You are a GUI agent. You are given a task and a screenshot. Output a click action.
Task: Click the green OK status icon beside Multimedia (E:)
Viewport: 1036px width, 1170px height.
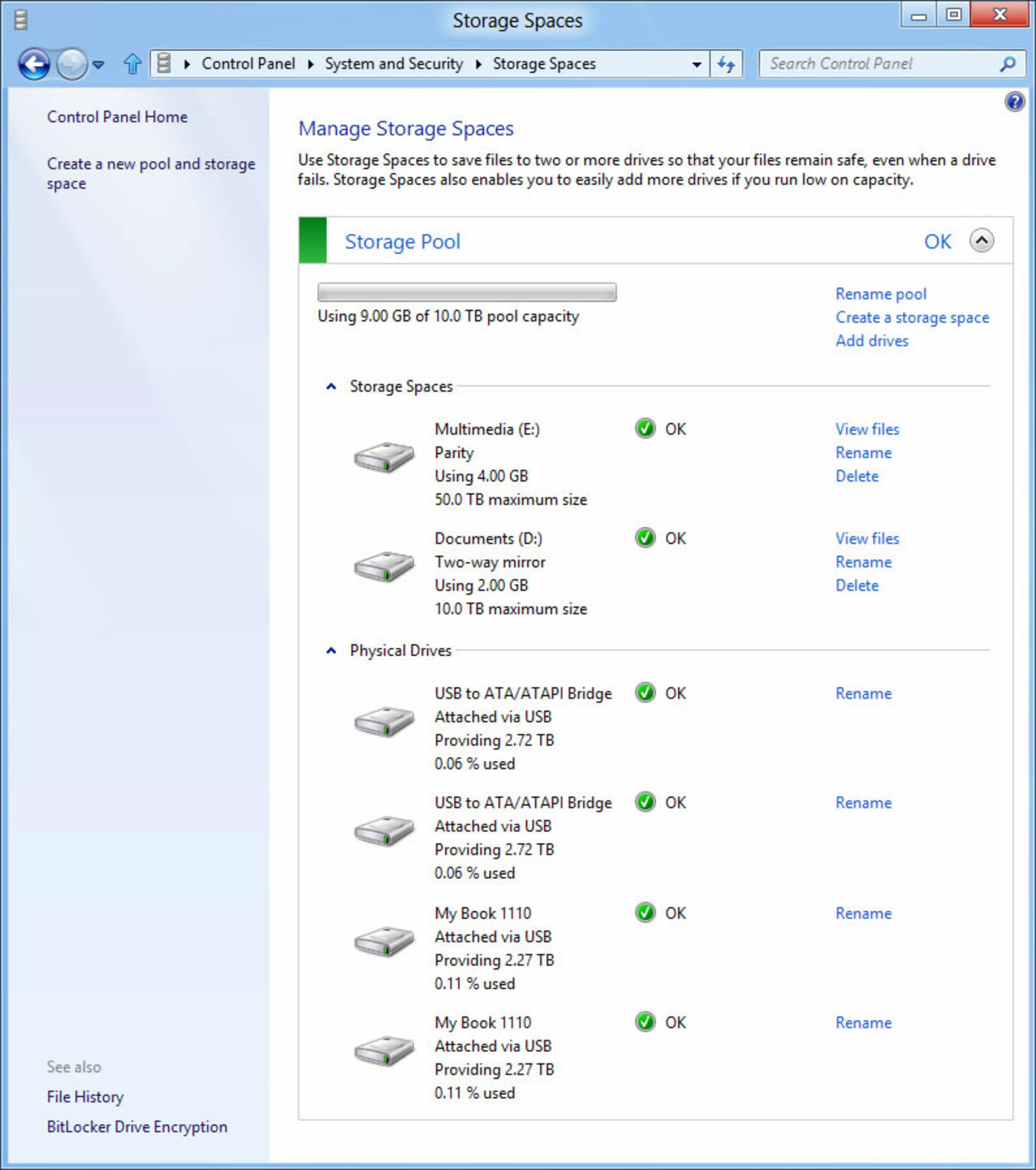pos(644,428)
